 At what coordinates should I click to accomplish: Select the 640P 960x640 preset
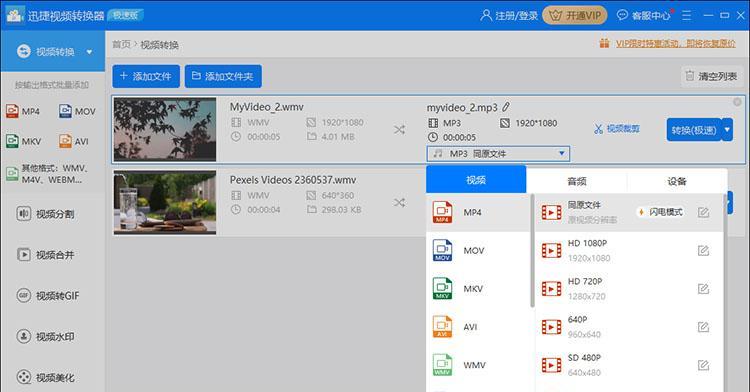point(629,327)
